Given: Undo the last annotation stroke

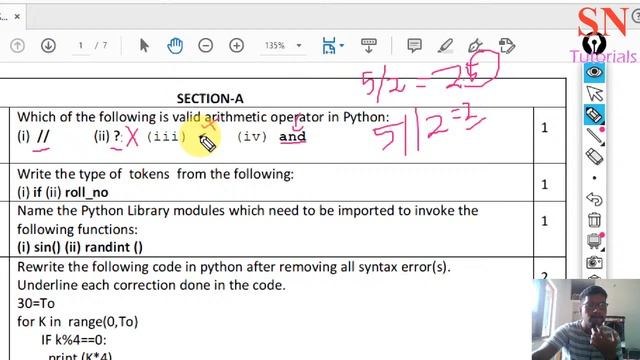Looking at the screenshot, I should [594, 199].
